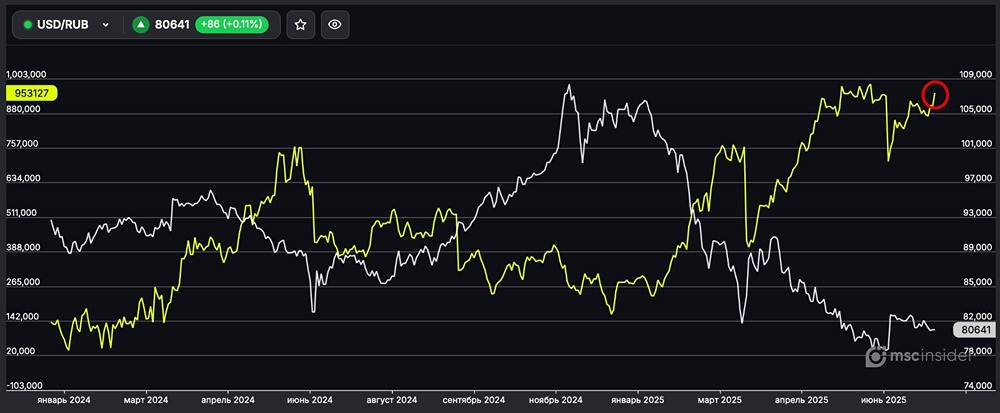
Task: Click the gray 80641 right-axis price label
Action: [973, 329]
